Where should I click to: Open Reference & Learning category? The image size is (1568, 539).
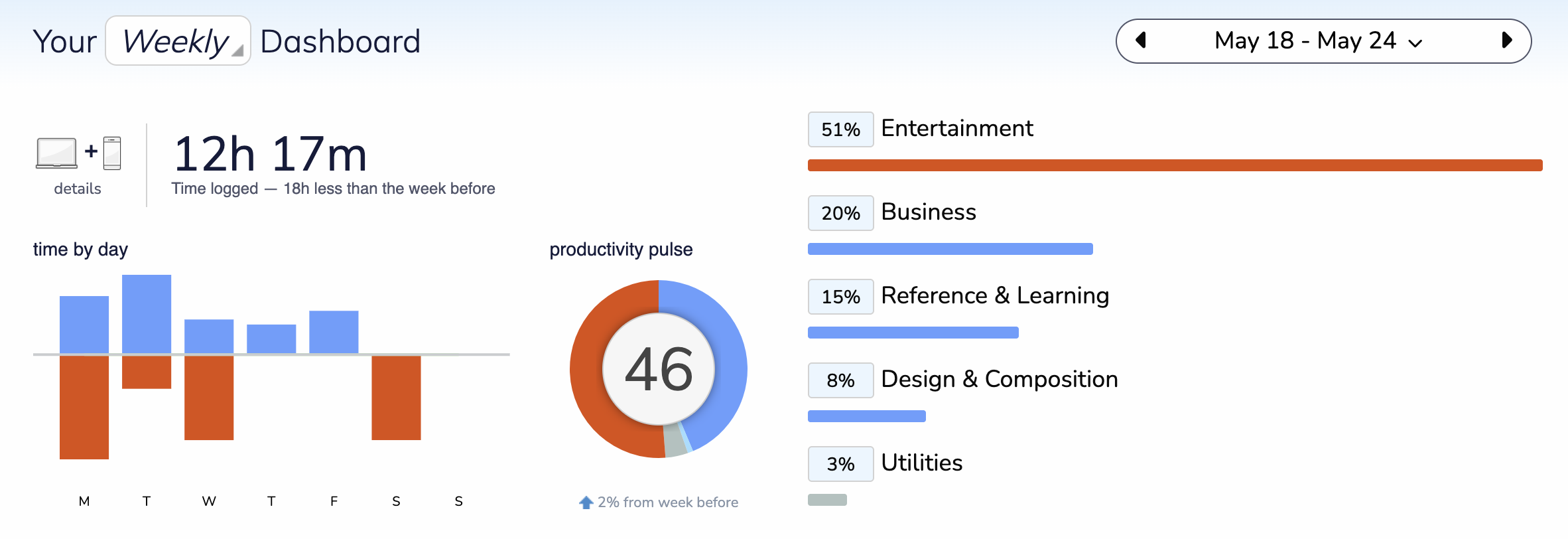click(x=995, y=295)
